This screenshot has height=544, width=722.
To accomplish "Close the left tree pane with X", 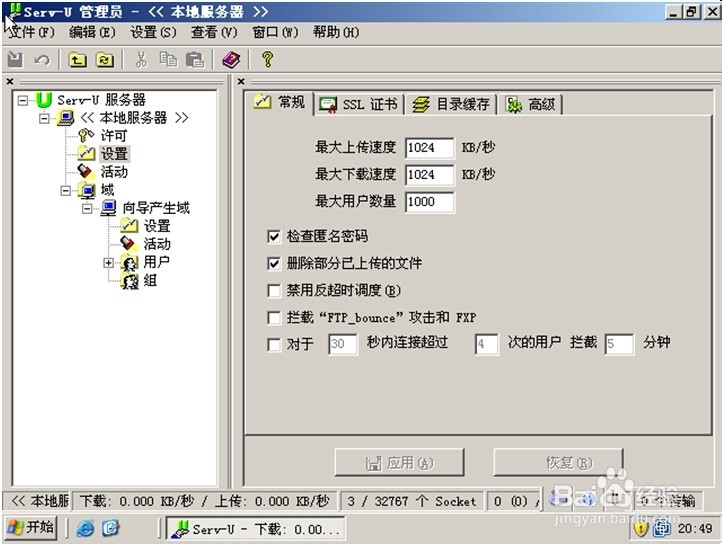I will [10, 82].
